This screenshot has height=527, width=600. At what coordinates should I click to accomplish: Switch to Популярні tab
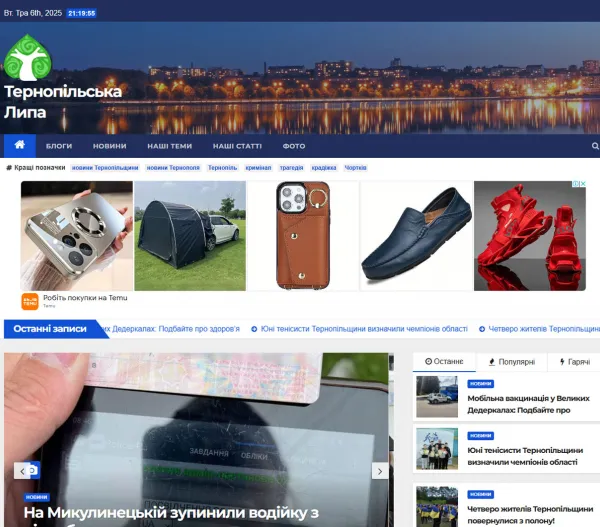pos(512,362)
